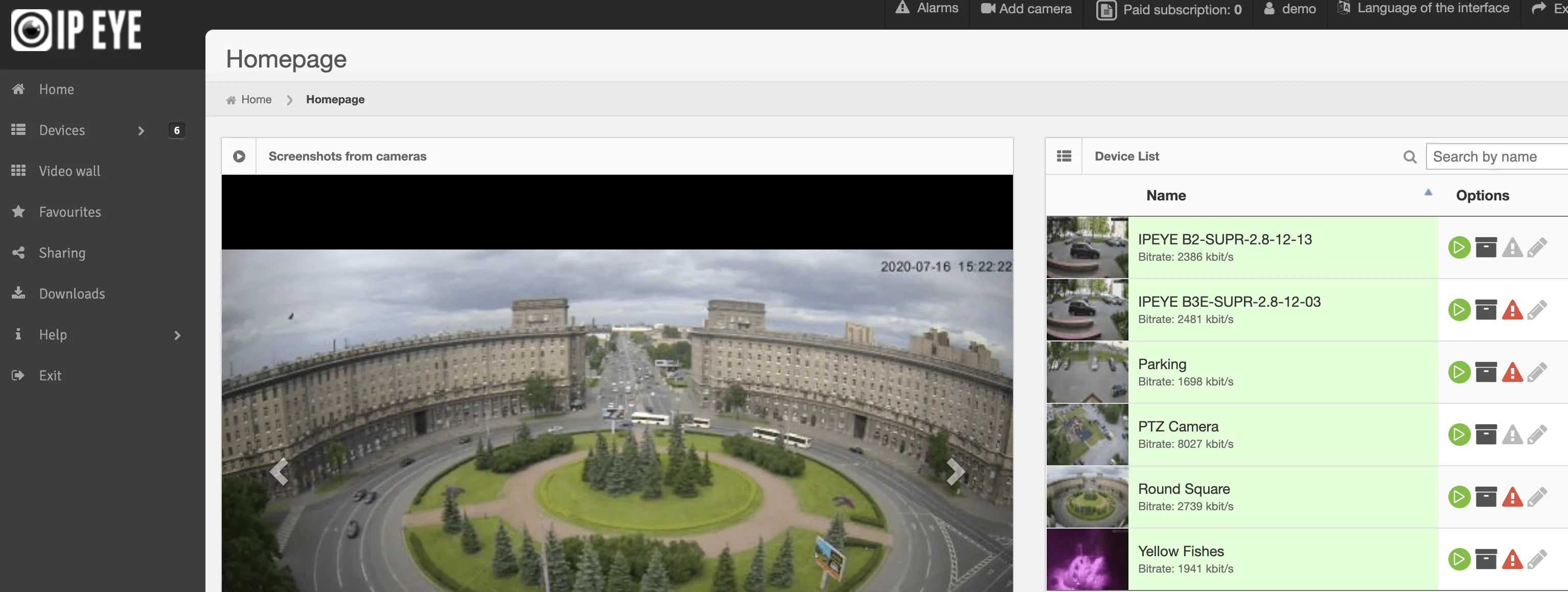Open the demo user menu
1568x592 pixels.
(1290, 9)
